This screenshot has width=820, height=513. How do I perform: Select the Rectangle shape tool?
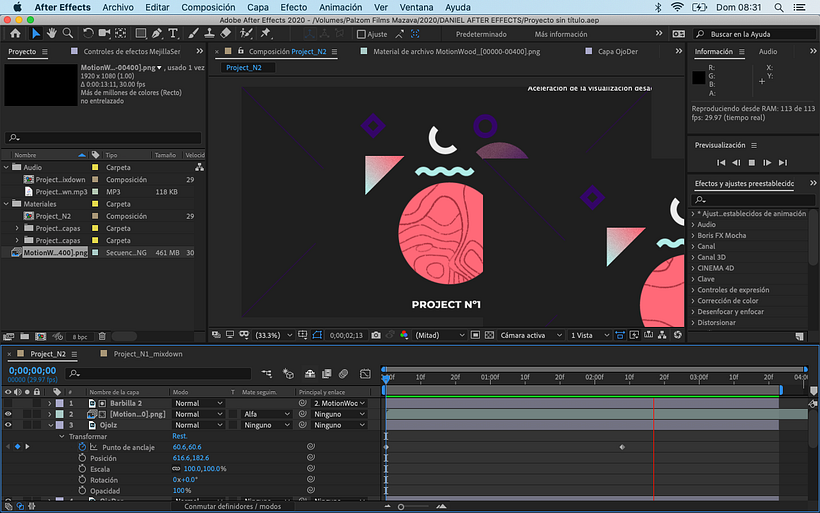(140, 33)
